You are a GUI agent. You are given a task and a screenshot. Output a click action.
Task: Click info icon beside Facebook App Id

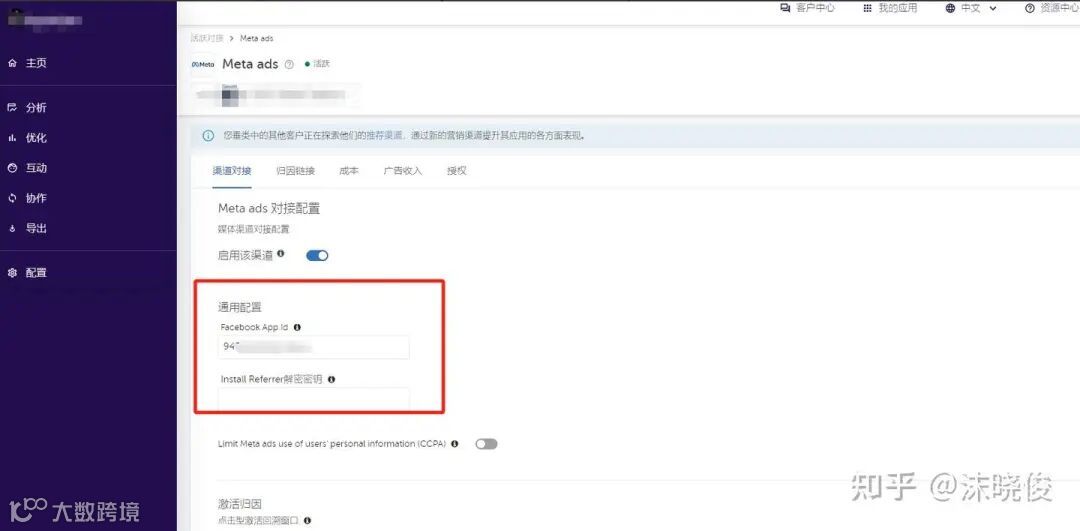pos(297,328)
